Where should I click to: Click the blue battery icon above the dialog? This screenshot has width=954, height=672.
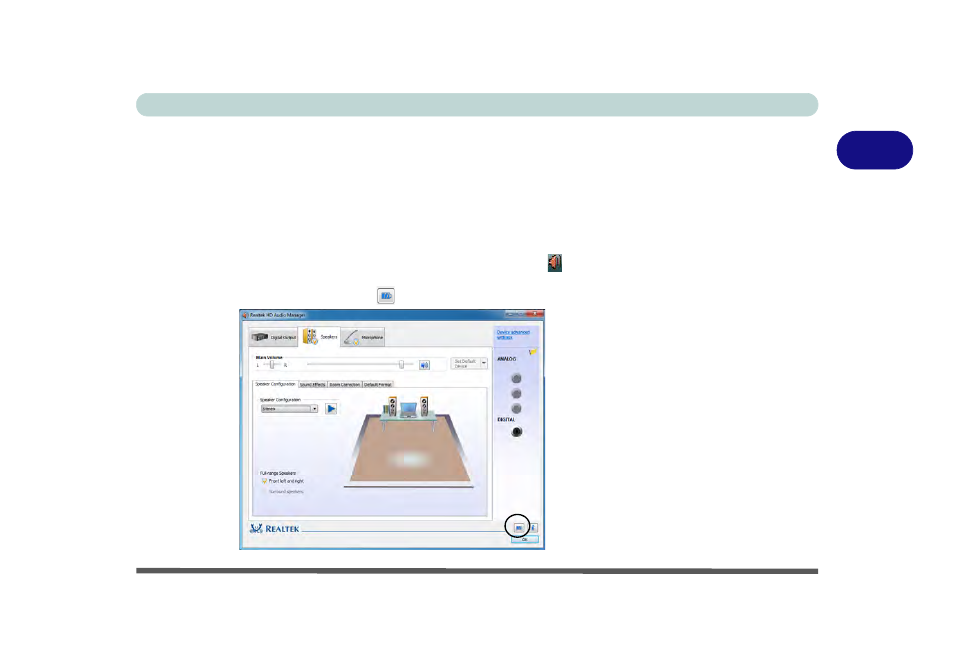(386, 296)
